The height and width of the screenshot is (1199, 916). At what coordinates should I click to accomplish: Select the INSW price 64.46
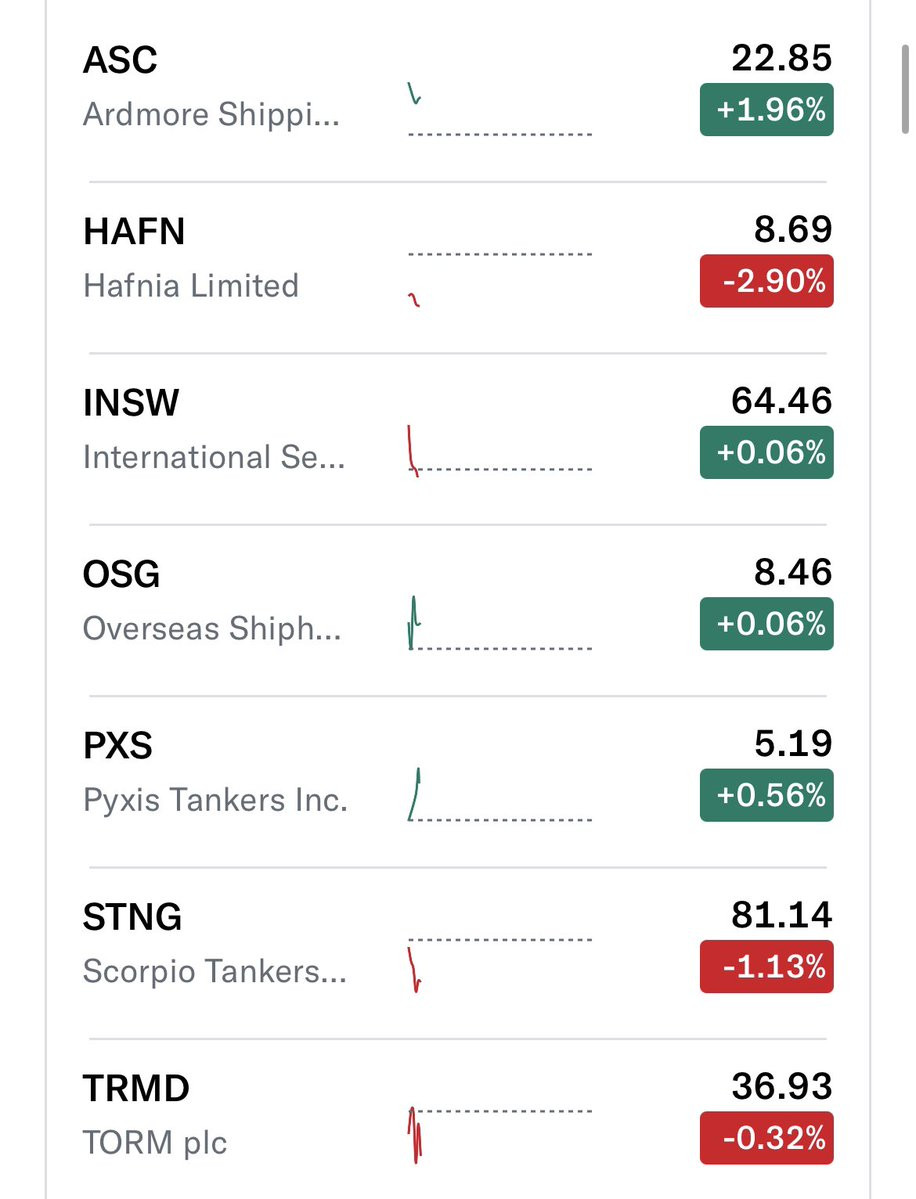pos(781,401)
